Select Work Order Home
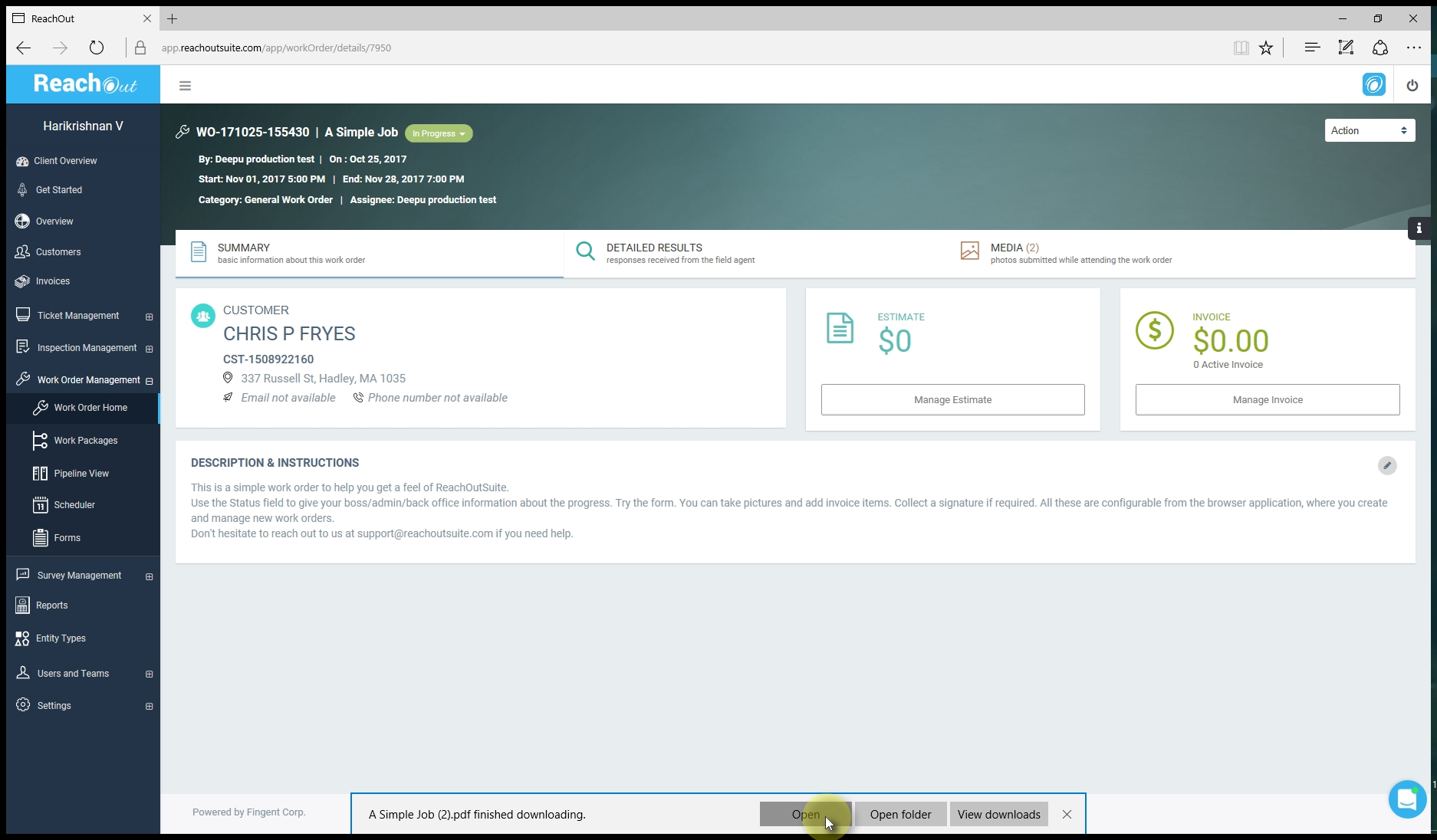 pyautogui.click(x=83, y=408)
